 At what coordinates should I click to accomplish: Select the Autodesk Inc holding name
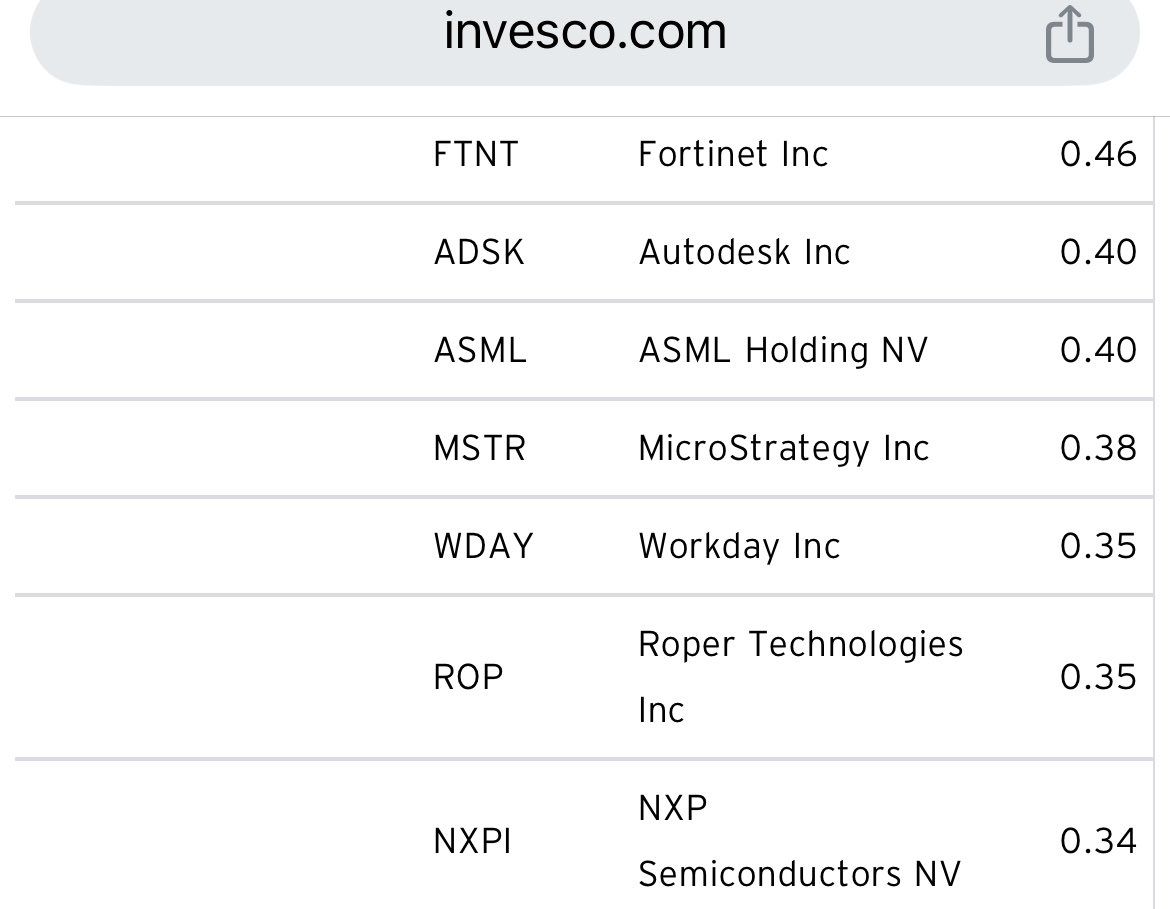(744, 252)
